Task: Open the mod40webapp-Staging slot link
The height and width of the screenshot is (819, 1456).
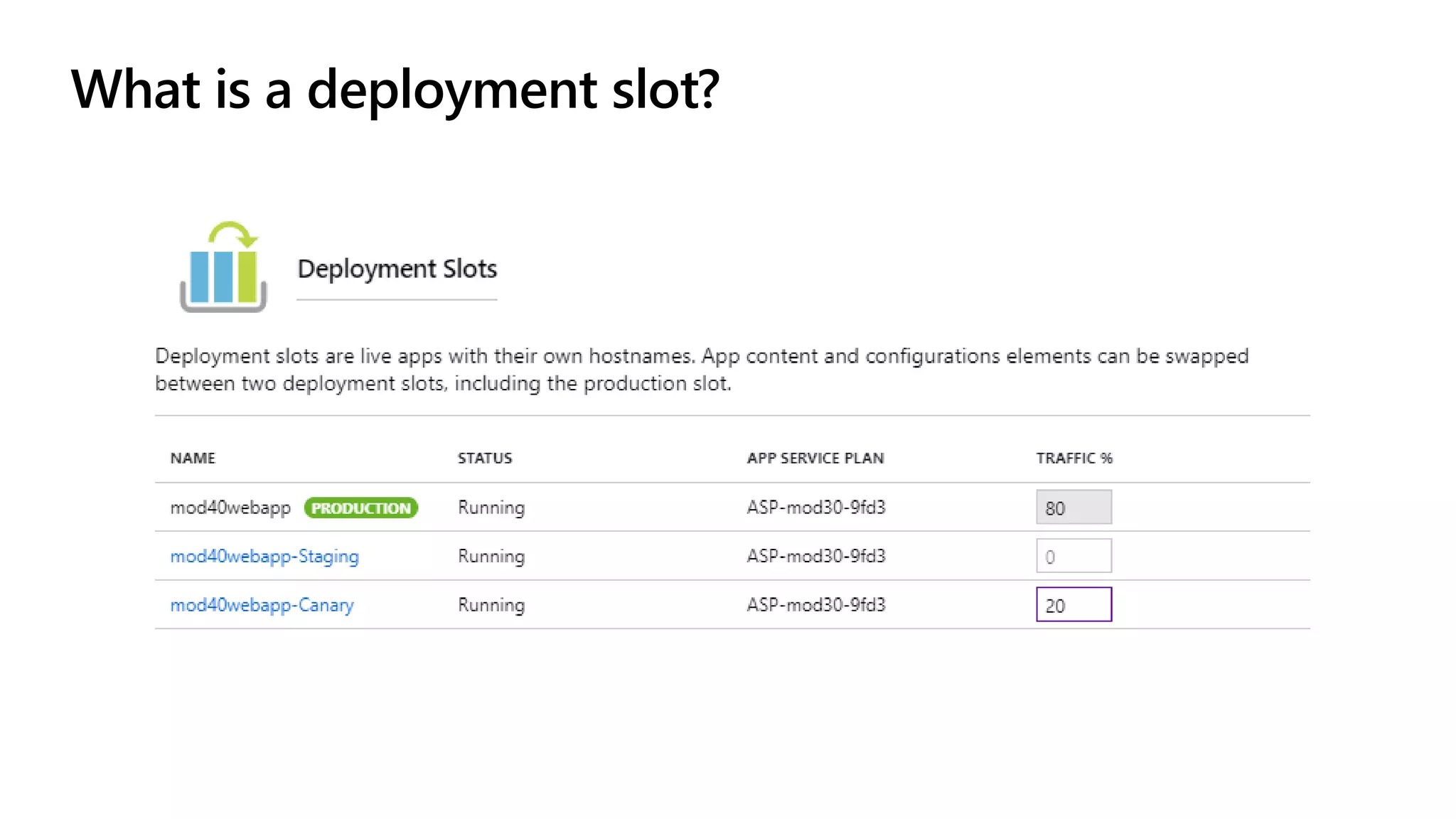Action: coord(264,557)
